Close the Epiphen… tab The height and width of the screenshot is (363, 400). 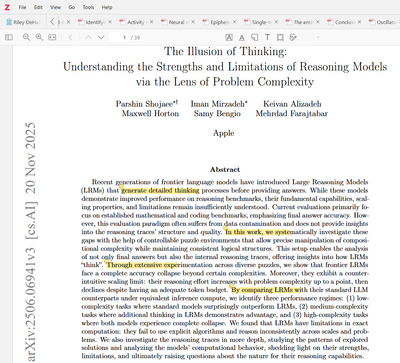tap(235, 22)
